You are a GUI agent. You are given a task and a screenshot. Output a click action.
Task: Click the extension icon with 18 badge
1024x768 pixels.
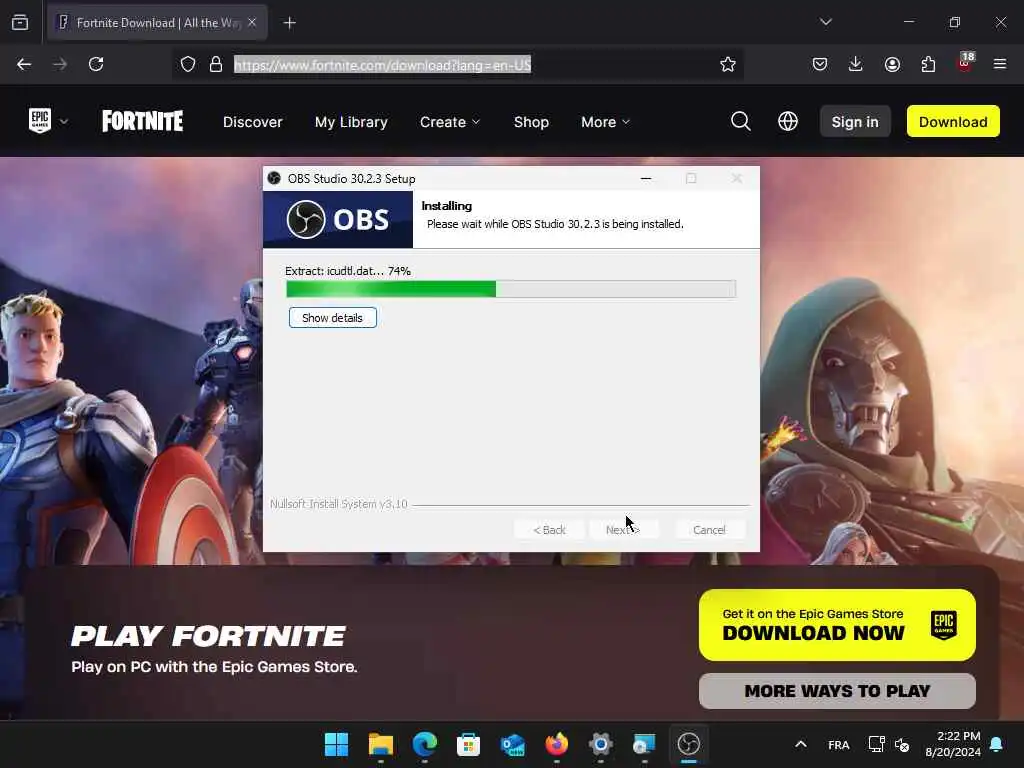tap(965, 63)
